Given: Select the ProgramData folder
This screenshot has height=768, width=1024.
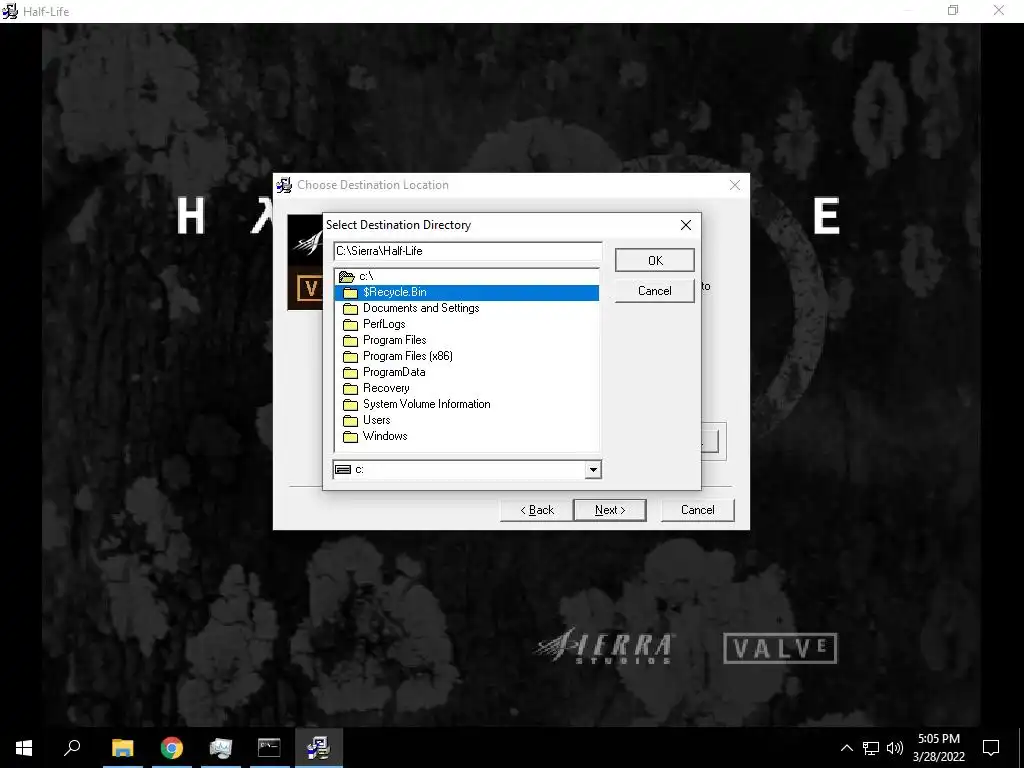Looking at the screenshot, I should coord(466,372).
